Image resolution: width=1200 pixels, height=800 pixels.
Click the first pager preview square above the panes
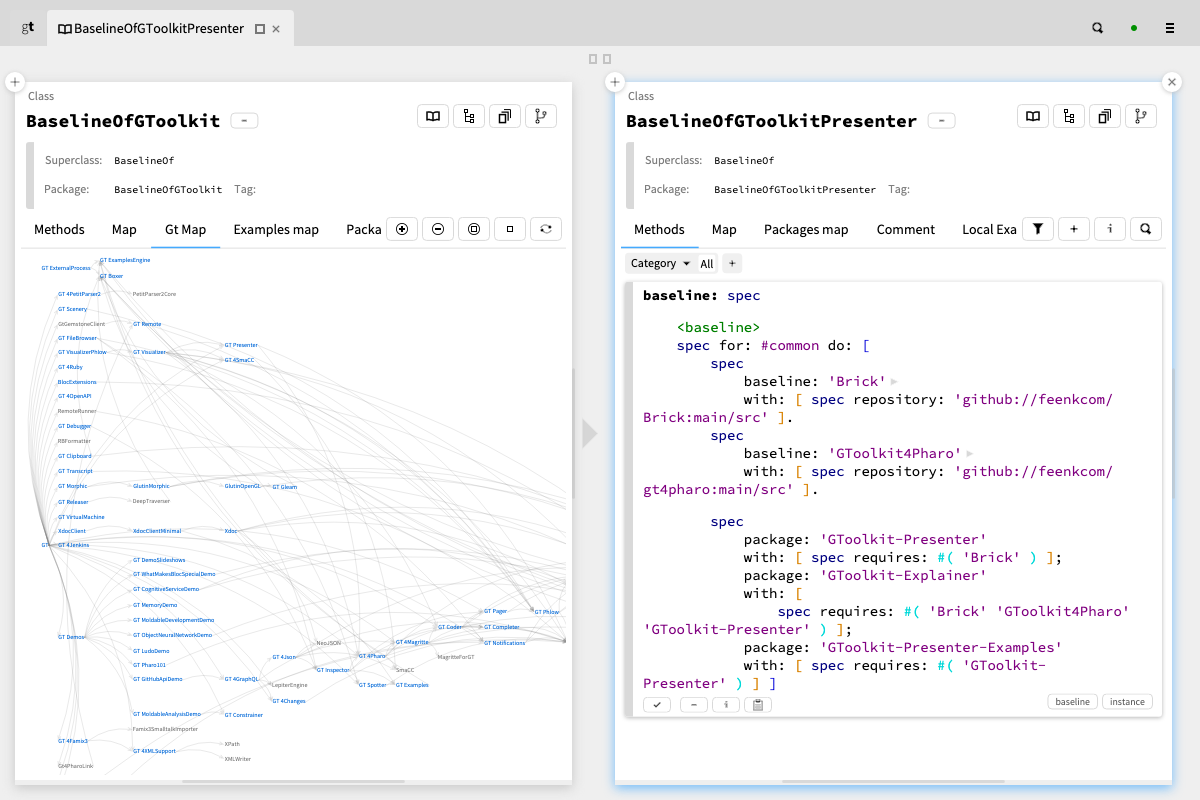pyautogui.click(x=593, y=59)
